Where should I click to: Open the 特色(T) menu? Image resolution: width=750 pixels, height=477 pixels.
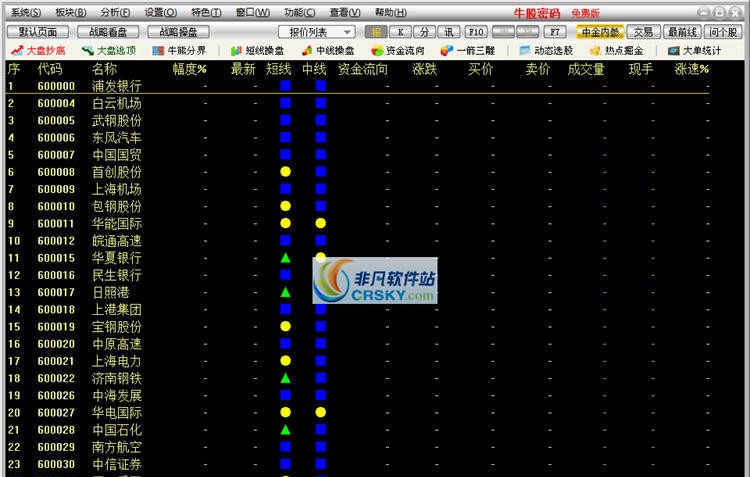206,12
